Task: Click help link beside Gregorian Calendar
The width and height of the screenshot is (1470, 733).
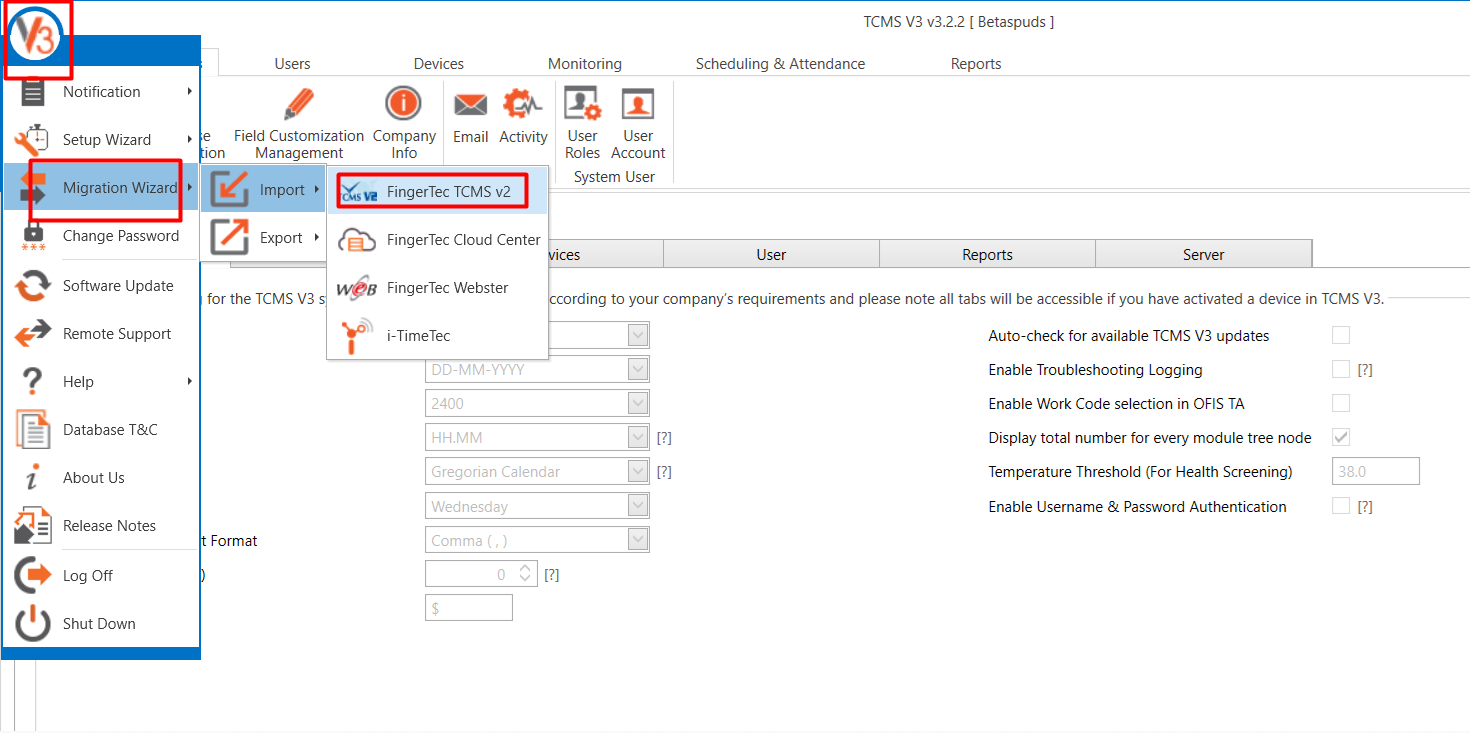Action: click(x=664, y=472)
